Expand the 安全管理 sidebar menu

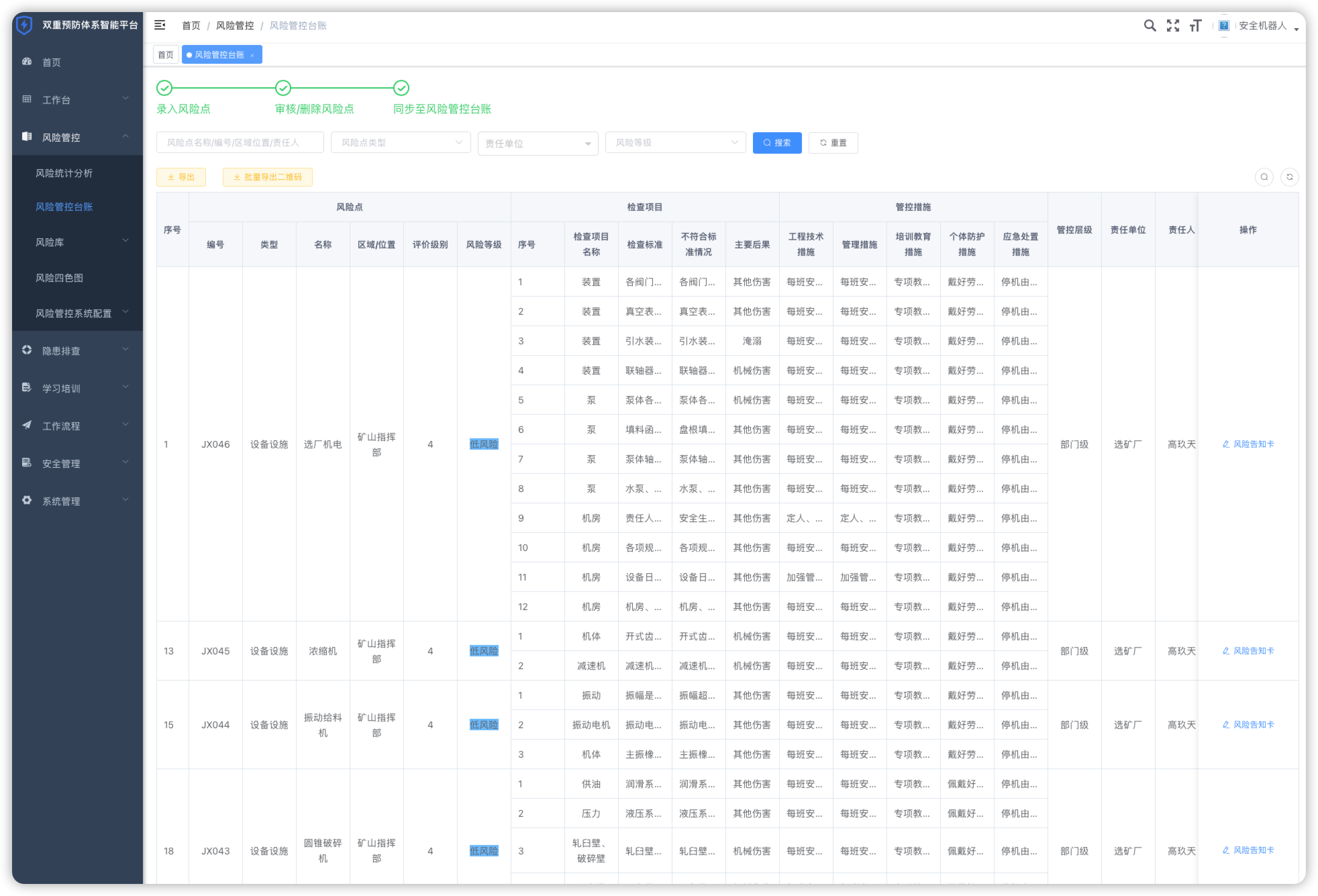click(x=125, y=462)
